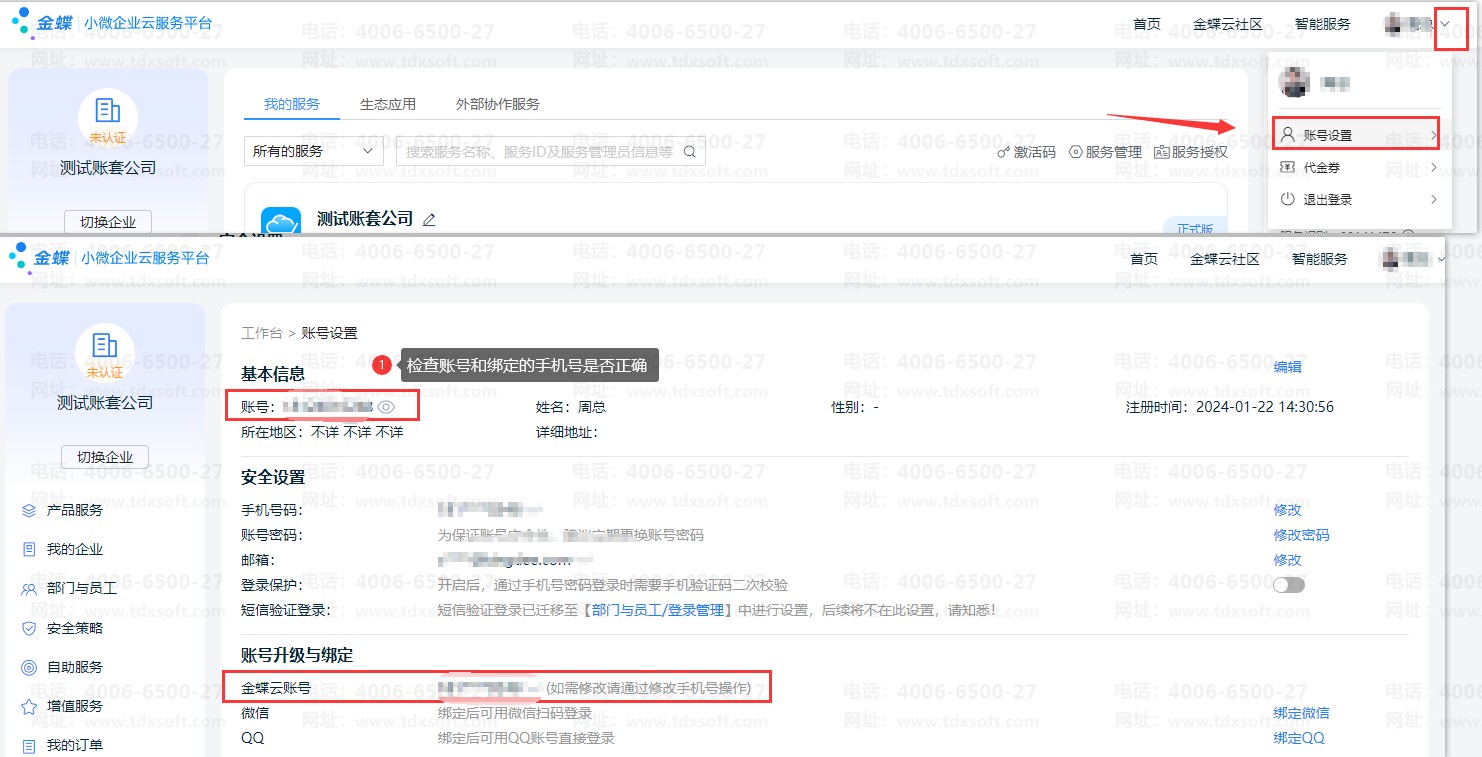Expand 账号设置 in the user menu
Image resolution: width=1482 pixels, height=757 pixels.
click(x=1356, y=135)
